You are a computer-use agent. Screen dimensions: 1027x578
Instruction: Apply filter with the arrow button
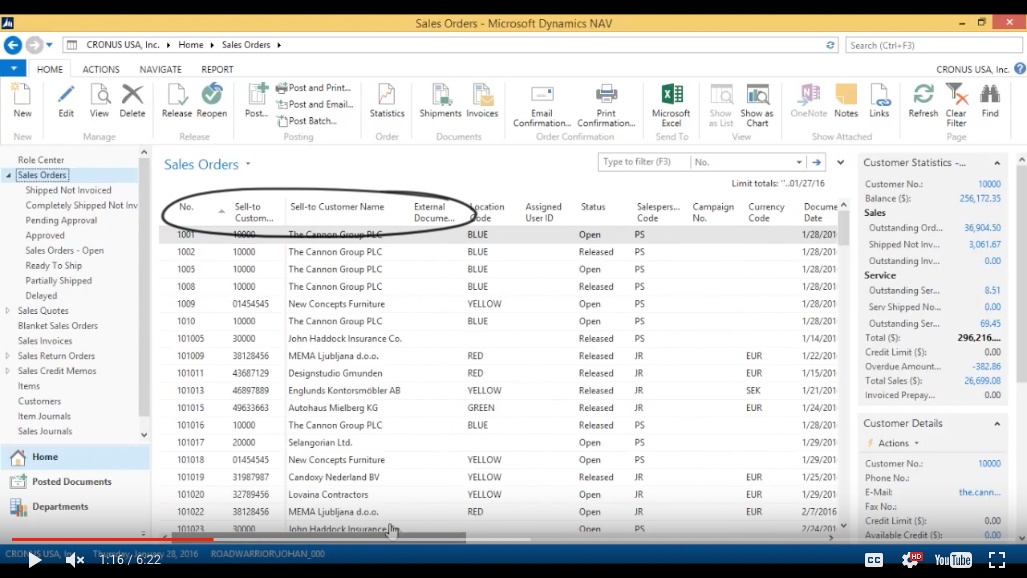[816, 162]
